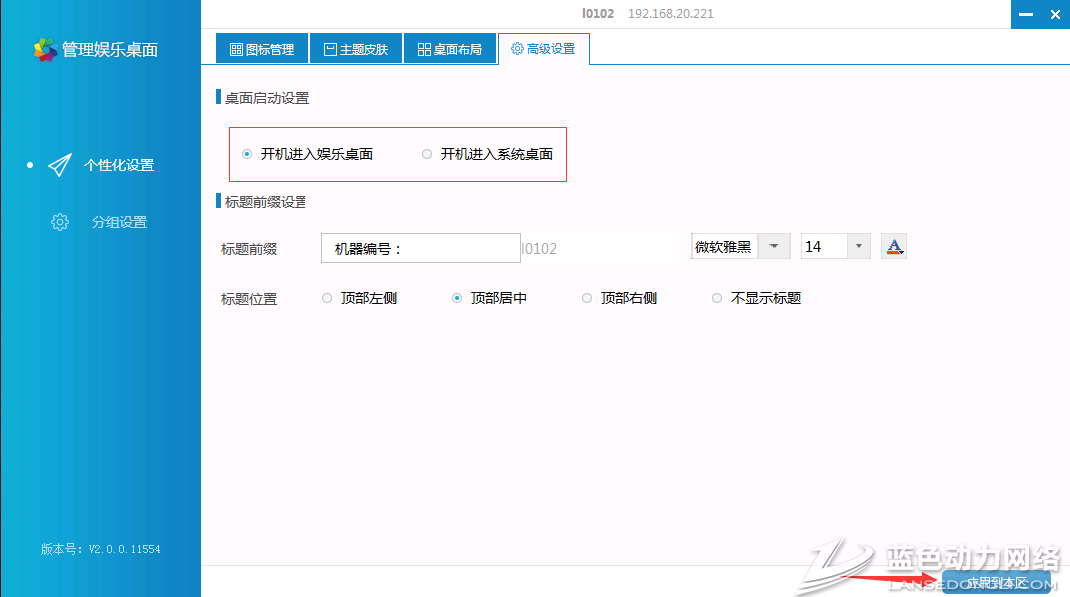Select the paper plane icon beside 个性化设置
This screenshot has height=597, width=1070.
coord(61,165)
